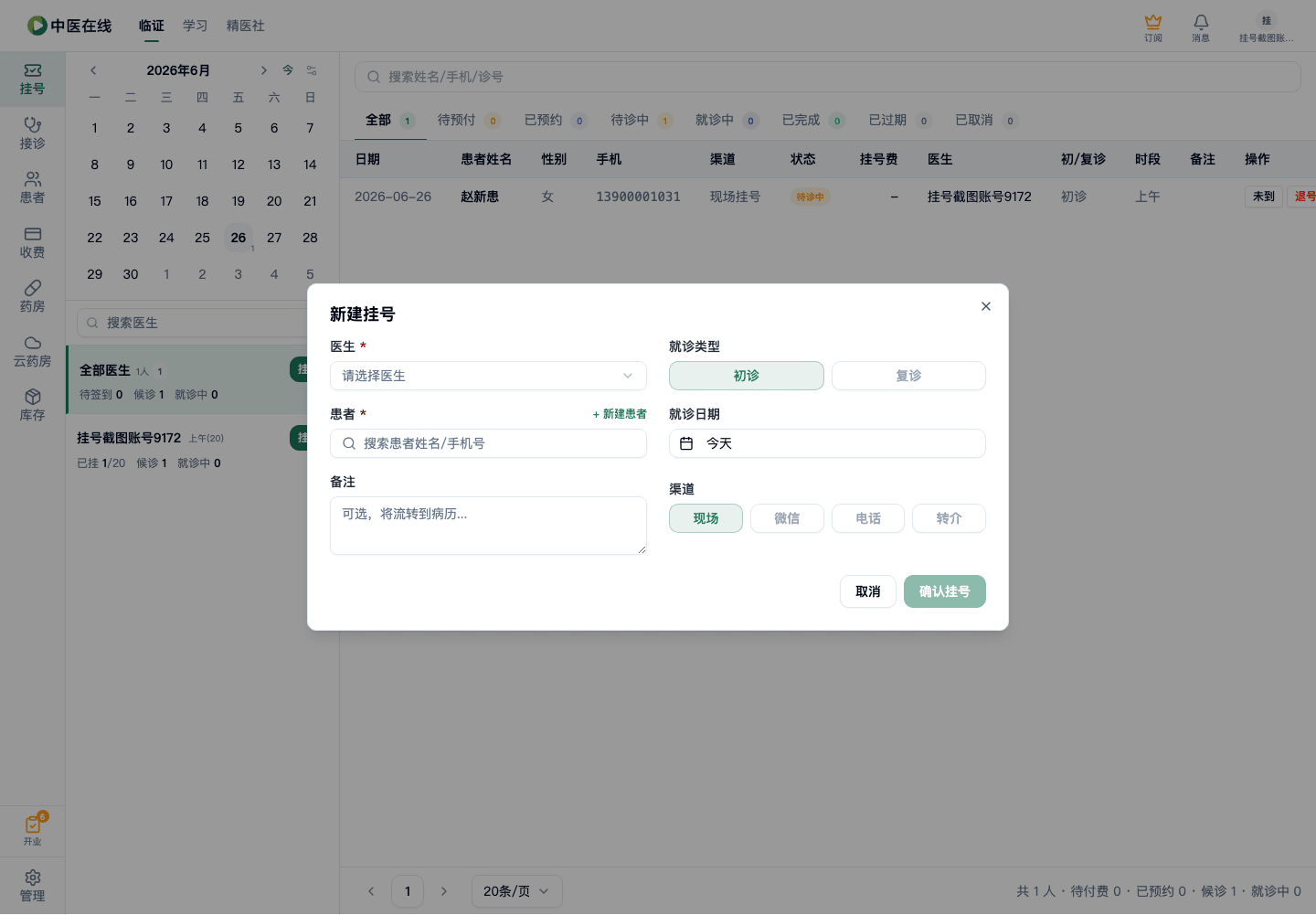
Task: Click calendar icon in 就诊日期 field
Action: coord(686,443)
